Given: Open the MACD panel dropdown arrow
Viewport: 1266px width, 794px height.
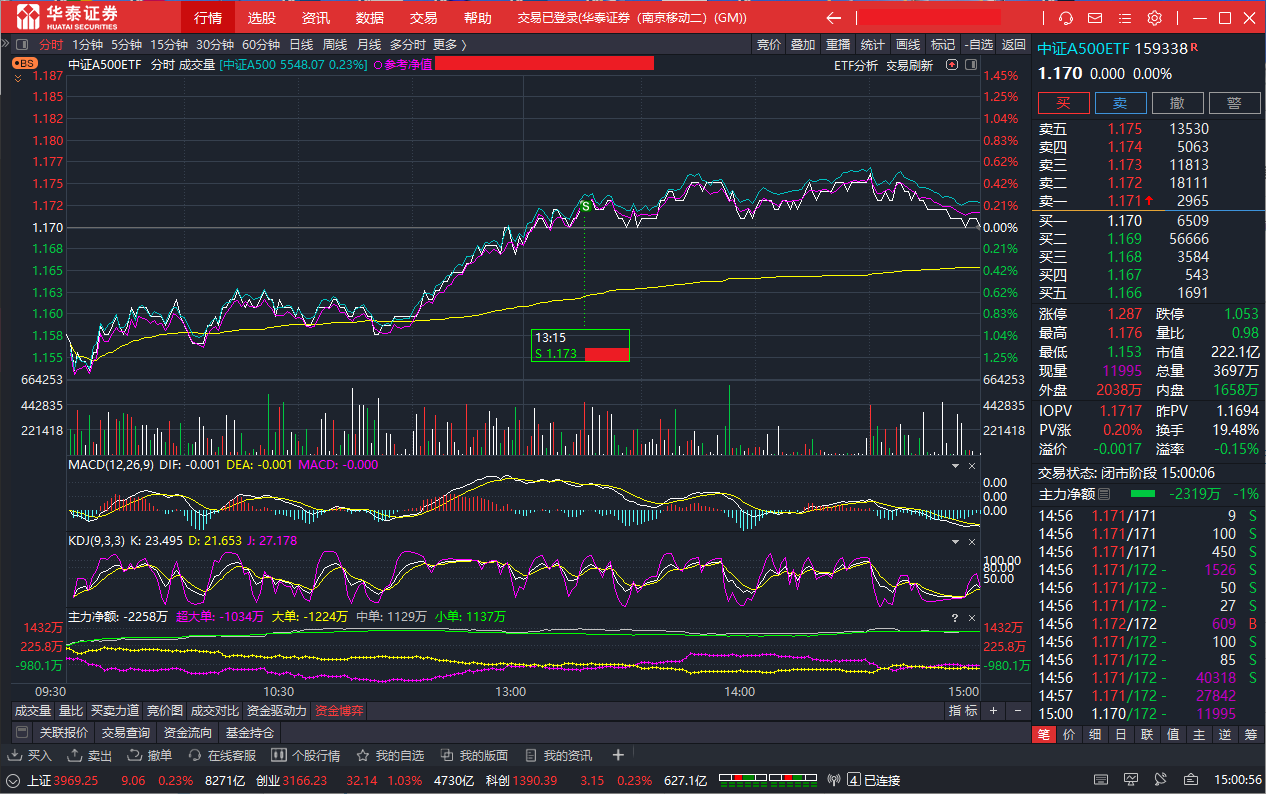Looking at the screenshot, I should (954, 466).
